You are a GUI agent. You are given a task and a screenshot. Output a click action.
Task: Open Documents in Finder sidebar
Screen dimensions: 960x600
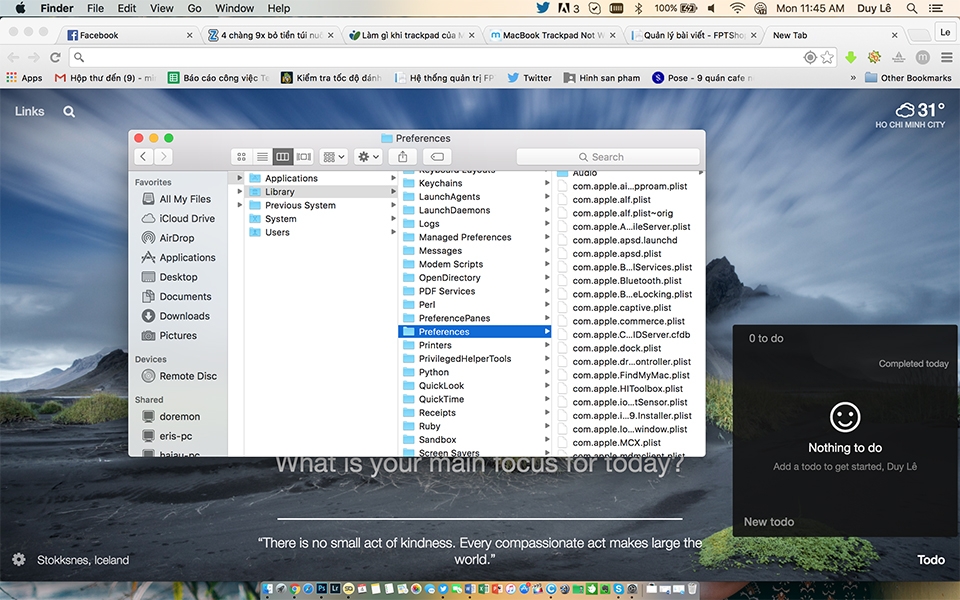coord(176,297)
